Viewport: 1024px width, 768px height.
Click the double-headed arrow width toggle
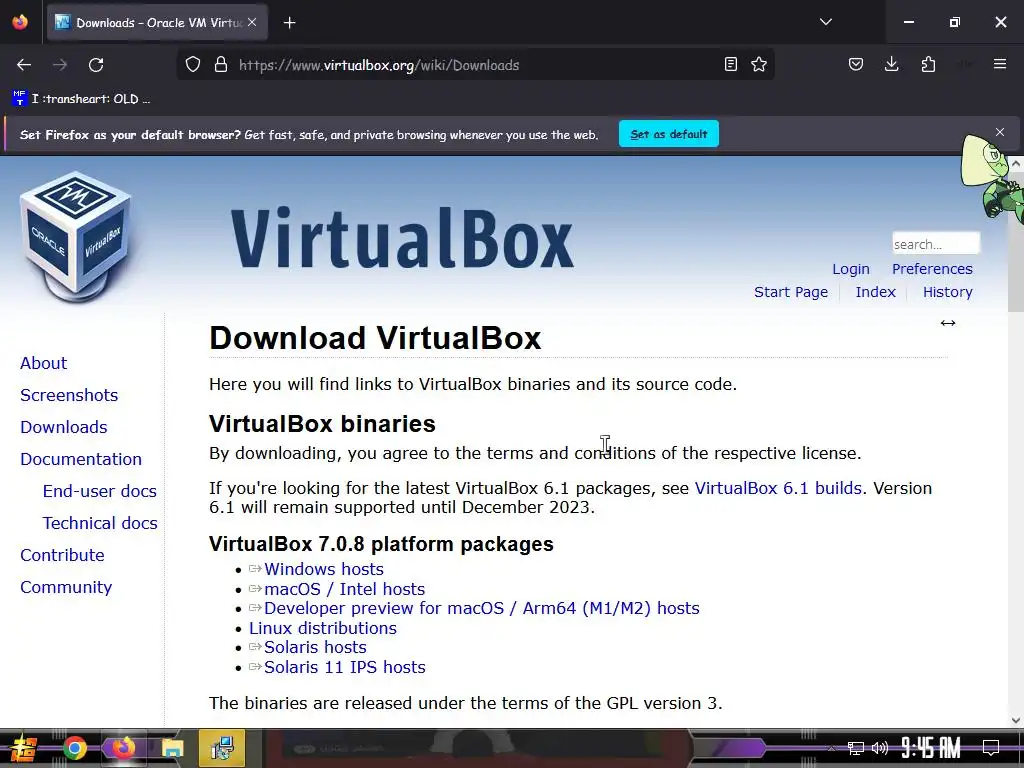948,323
